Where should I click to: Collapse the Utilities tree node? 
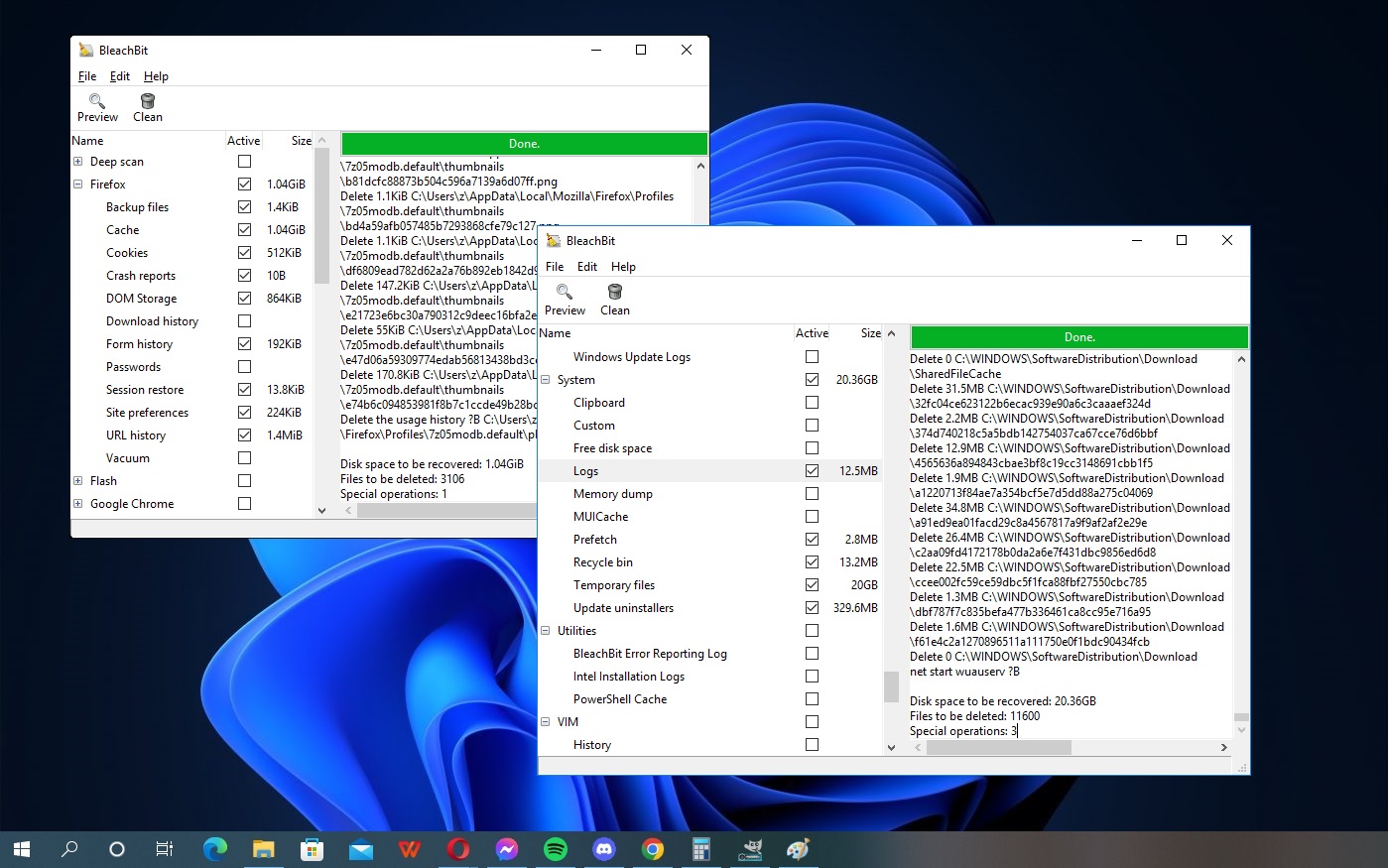(x=546, y=631)
